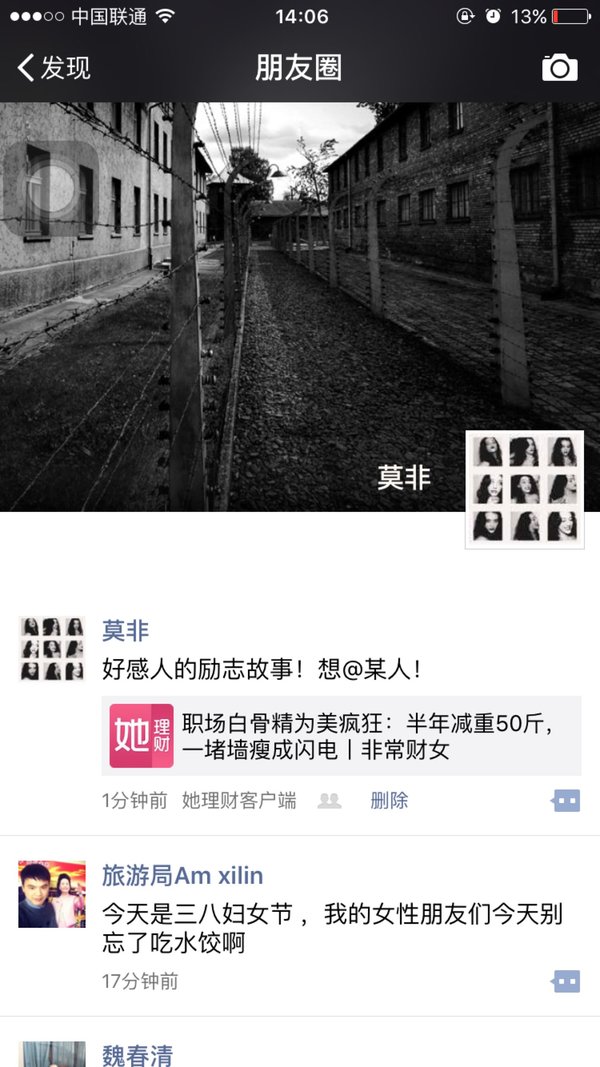Tap the visibility people icon beside 删除
600x1067 pixels.
tap(329, 801)
